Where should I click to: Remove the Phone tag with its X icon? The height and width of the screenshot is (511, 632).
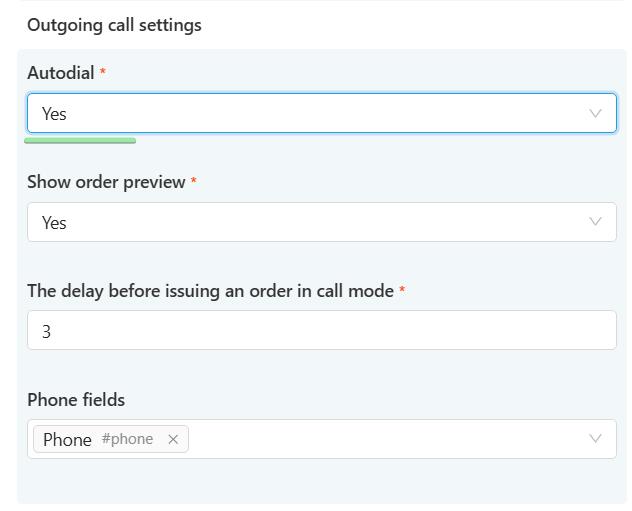click(173, 439)
